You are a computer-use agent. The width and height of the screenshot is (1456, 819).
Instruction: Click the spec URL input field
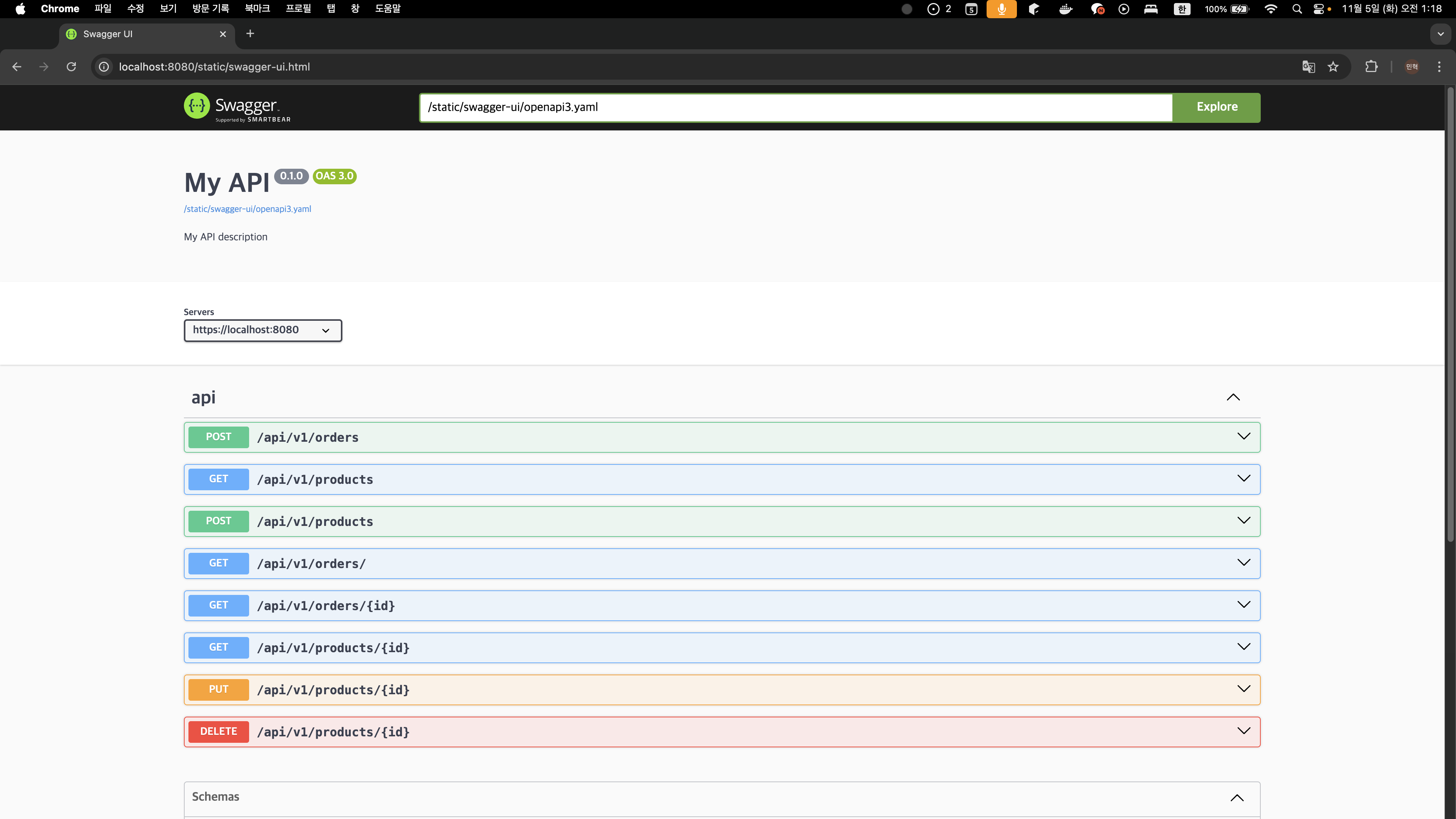click(x=795, y=107)
